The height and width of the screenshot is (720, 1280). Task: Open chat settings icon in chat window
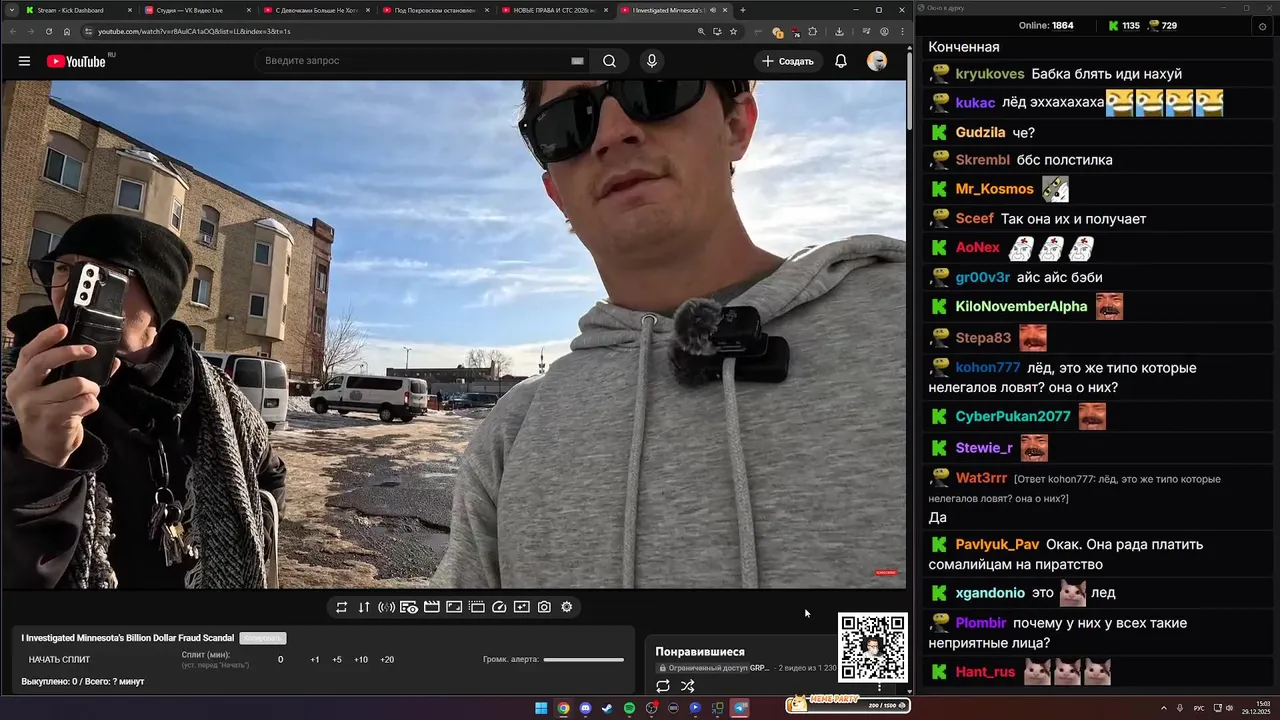(1262, 26)
